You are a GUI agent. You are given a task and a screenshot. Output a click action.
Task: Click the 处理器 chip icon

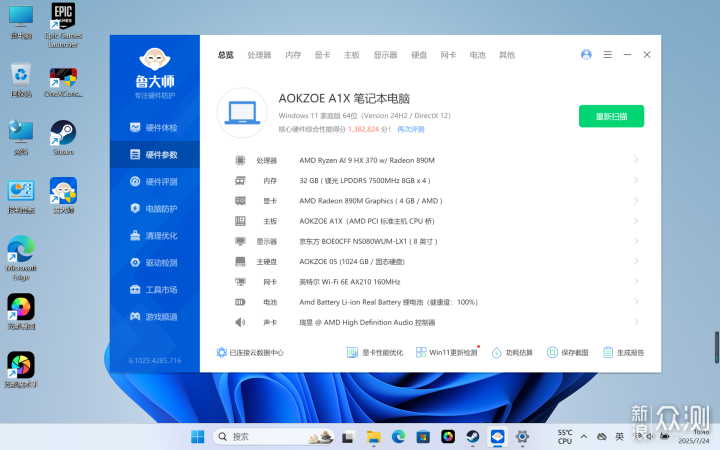click(x=240, y=160)
